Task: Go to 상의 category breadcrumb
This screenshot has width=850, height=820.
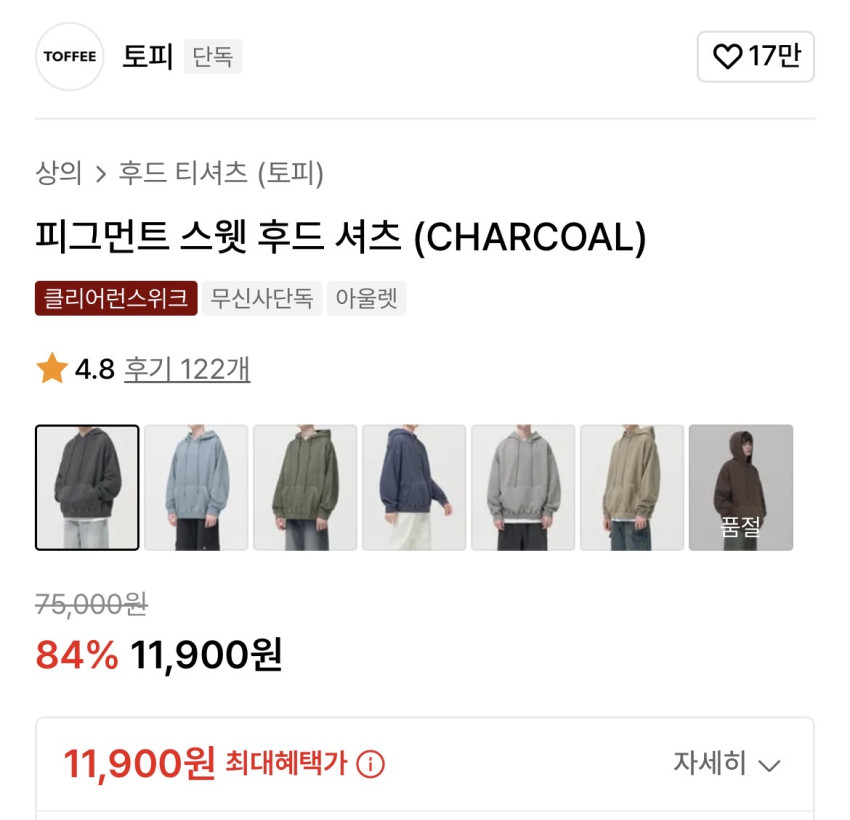Action: tap(59, 173)
